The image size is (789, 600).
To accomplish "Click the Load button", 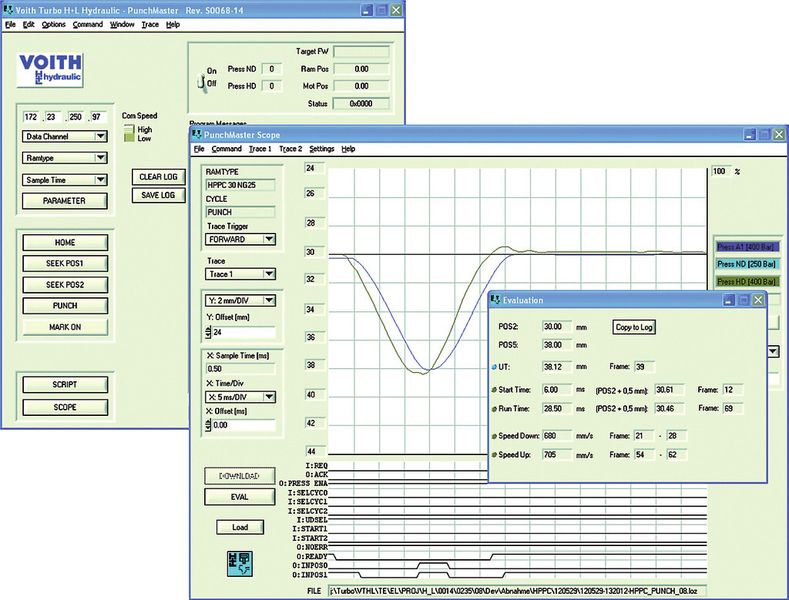I will (x=240, y=527).
